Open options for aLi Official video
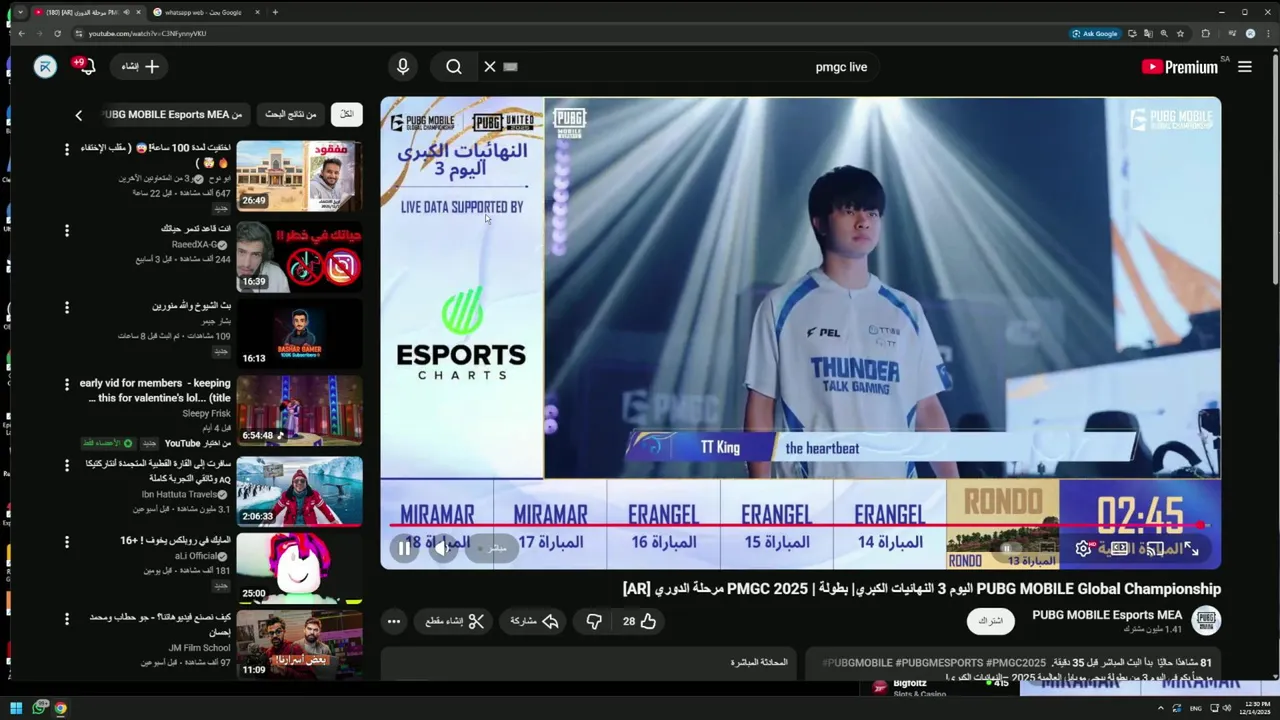Viewport: 1280px width, 720px height. click(x=67, y=542)
